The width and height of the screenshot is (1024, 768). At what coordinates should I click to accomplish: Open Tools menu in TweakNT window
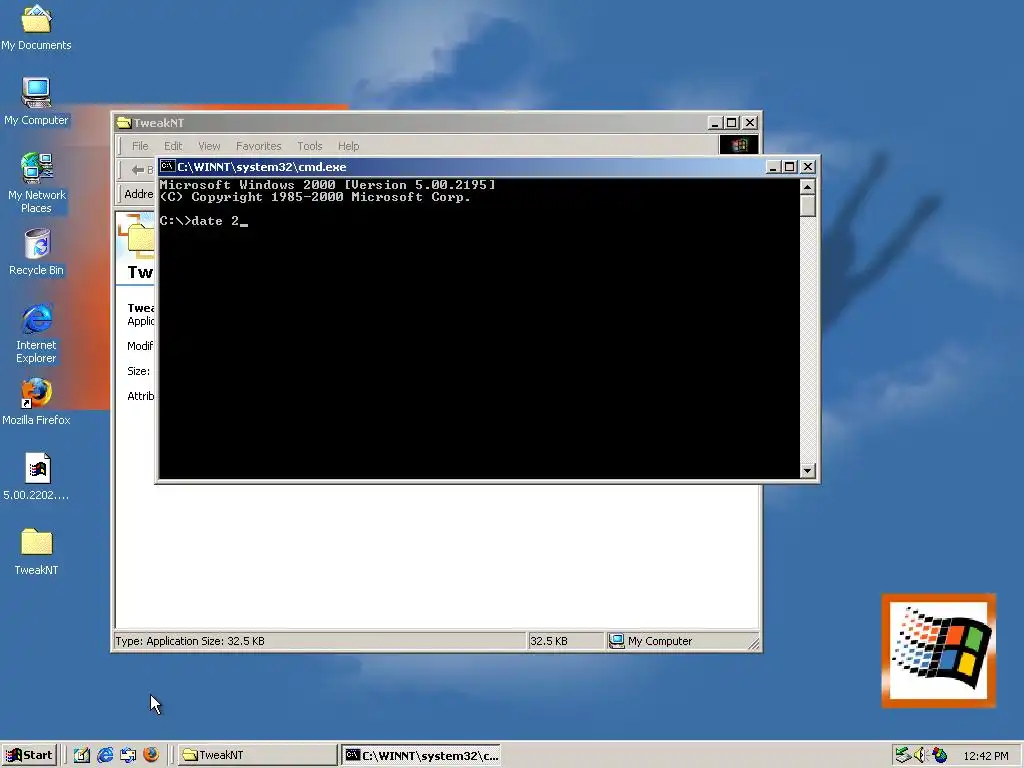[x=310, y=146]
